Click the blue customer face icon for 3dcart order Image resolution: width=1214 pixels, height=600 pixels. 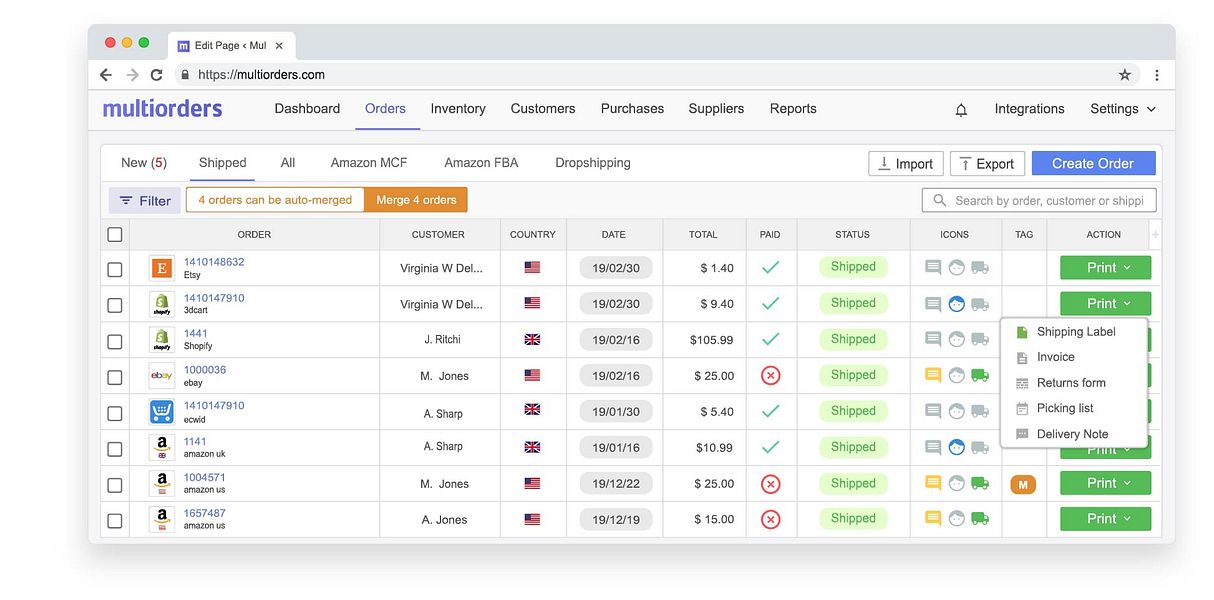[957, 304]
